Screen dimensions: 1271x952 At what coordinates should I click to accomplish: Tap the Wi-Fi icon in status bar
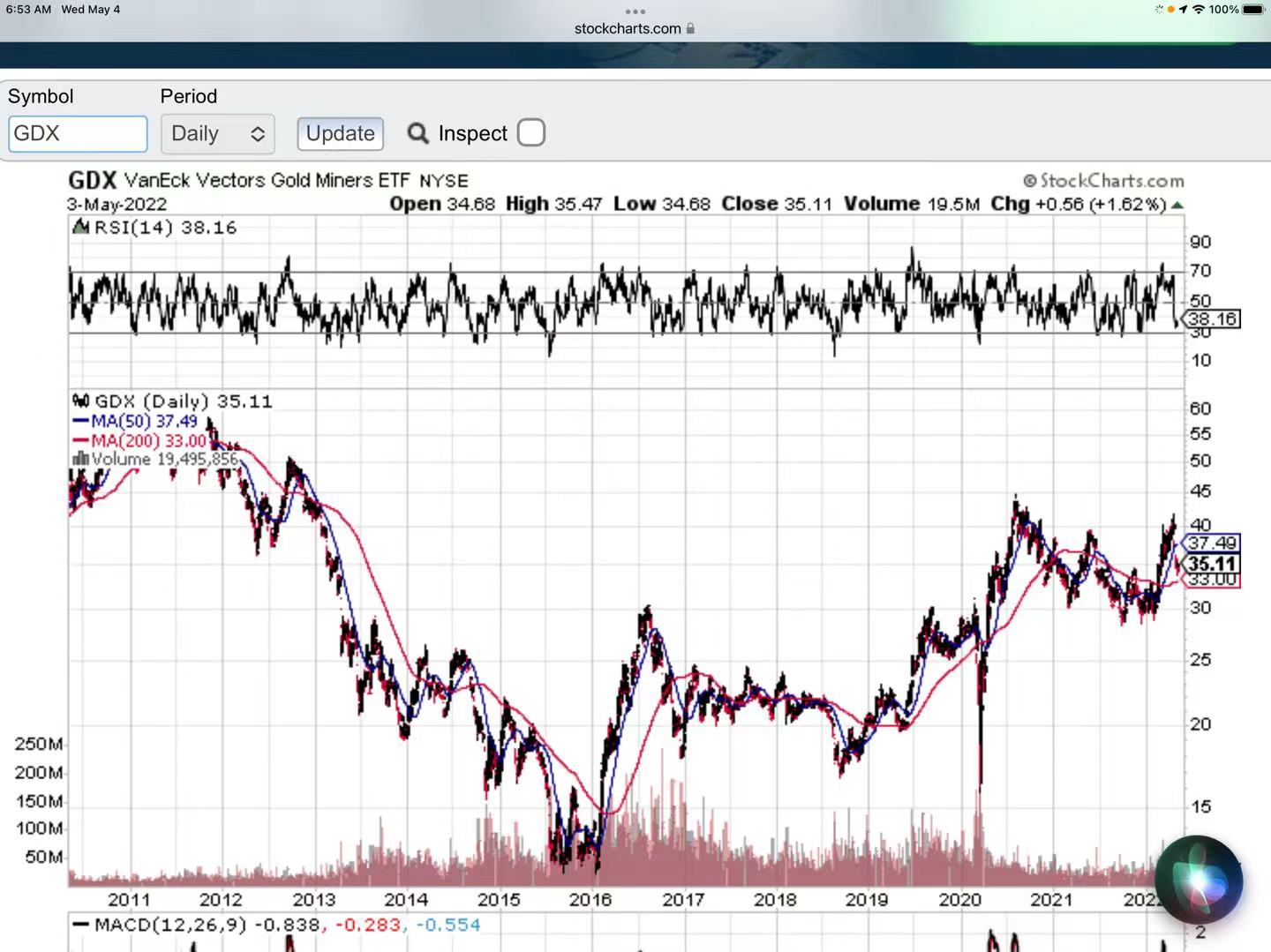point(1198,10)
